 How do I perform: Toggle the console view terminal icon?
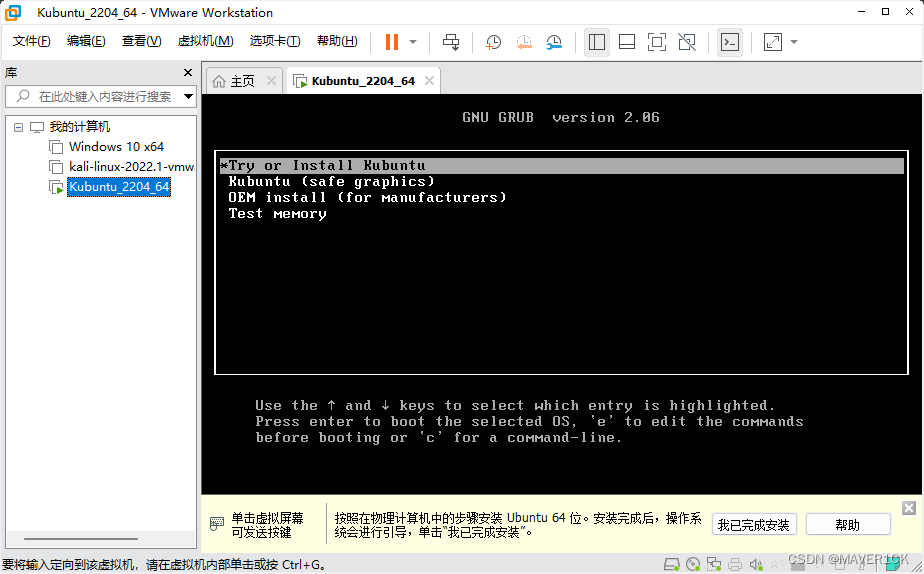[x=730, y=42]
